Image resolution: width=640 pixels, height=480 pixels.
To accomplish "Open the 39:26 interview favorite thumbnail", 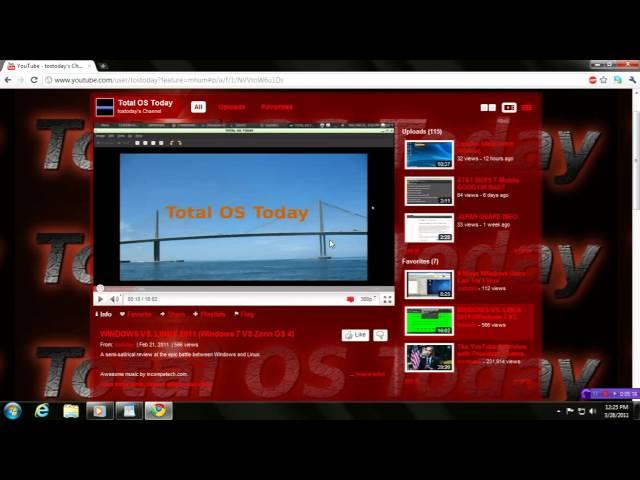I will tap(429, 358).
